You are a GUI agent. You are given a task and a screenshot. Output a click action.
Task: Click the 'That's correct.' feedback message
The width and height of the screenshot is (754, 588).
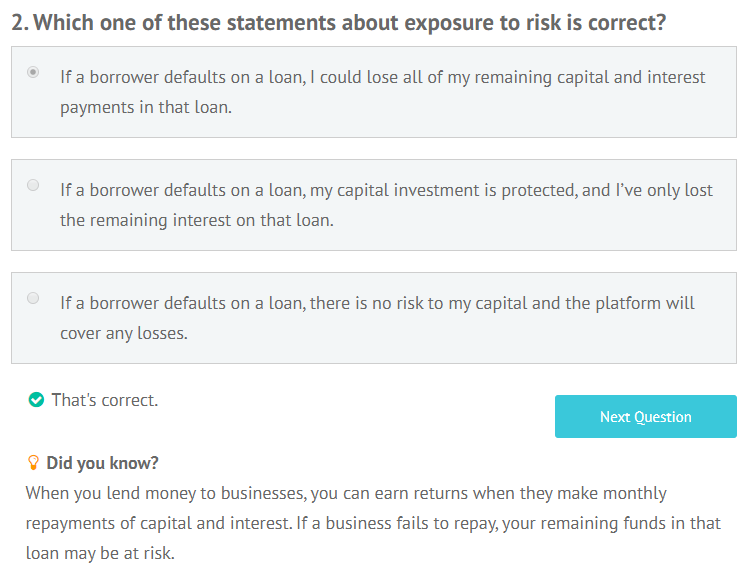click(x=105, y=400)
